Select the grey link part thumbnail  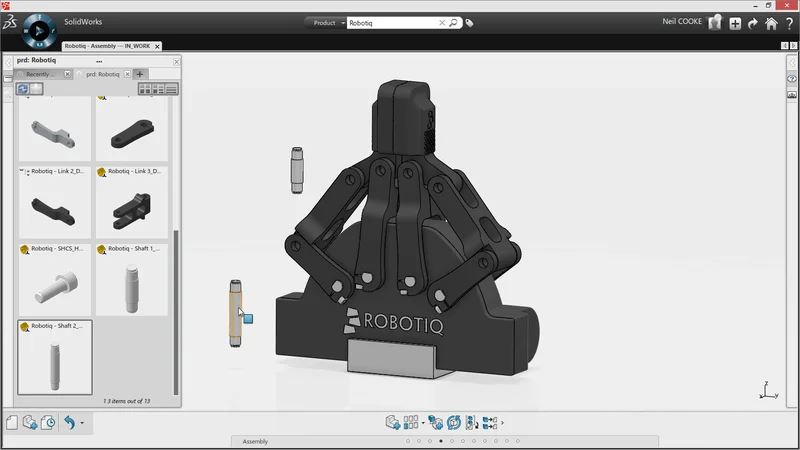(x=55, y=130)
